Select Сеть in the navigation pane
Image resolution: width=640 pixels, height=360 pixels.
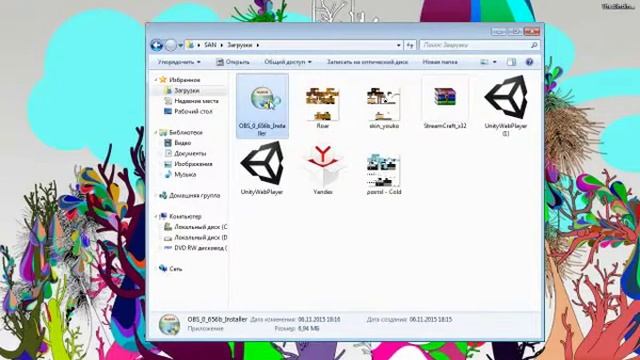(x=176, y=269)
